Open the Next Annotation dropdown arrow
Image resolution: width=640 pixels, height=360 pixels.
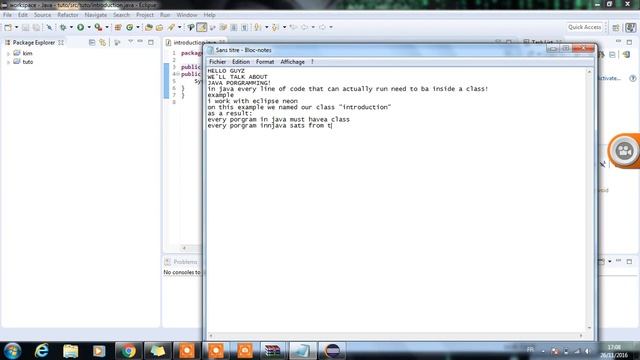(x=267, y=27)
